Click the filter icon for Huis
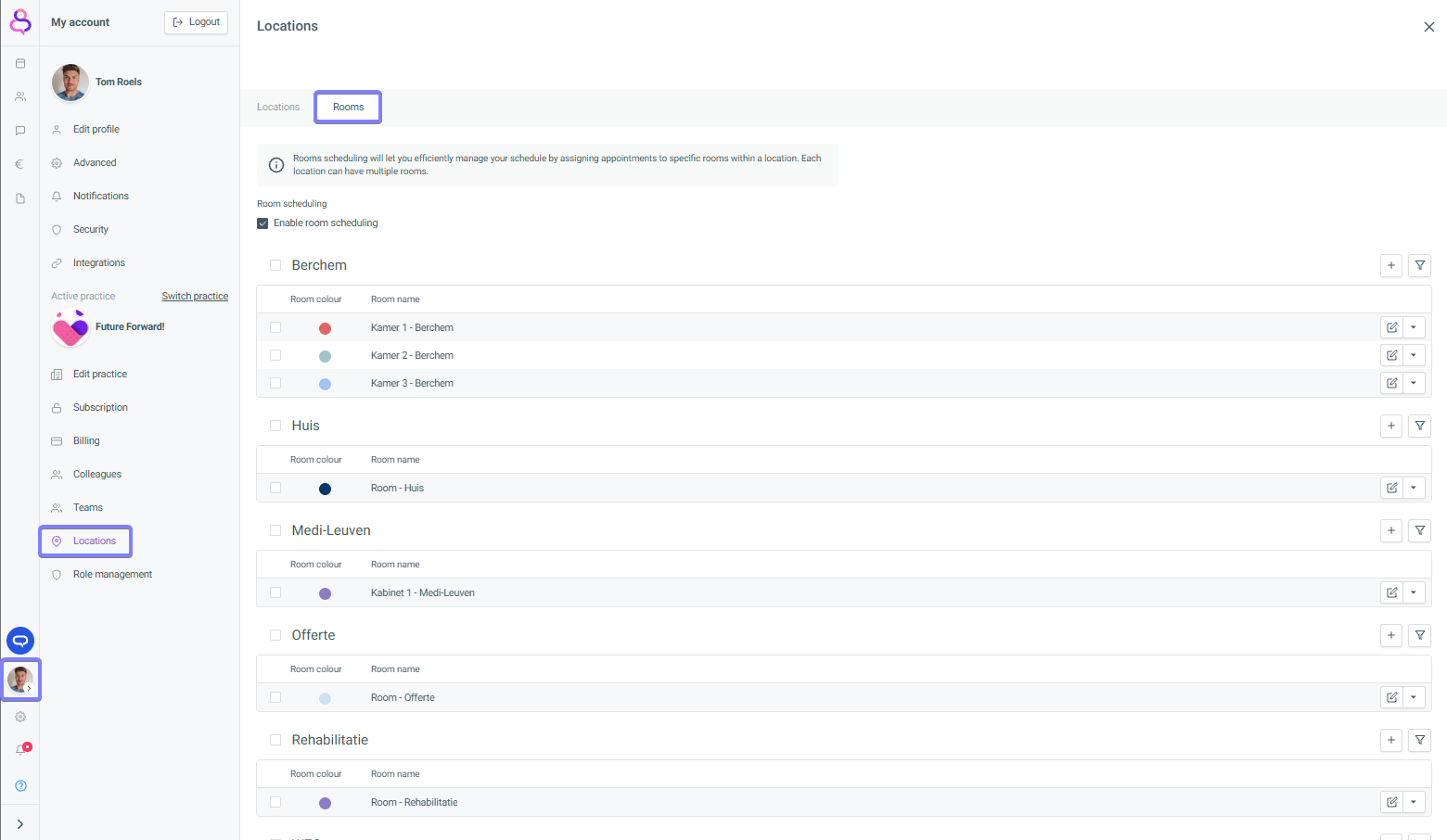 coord(1419,426)
